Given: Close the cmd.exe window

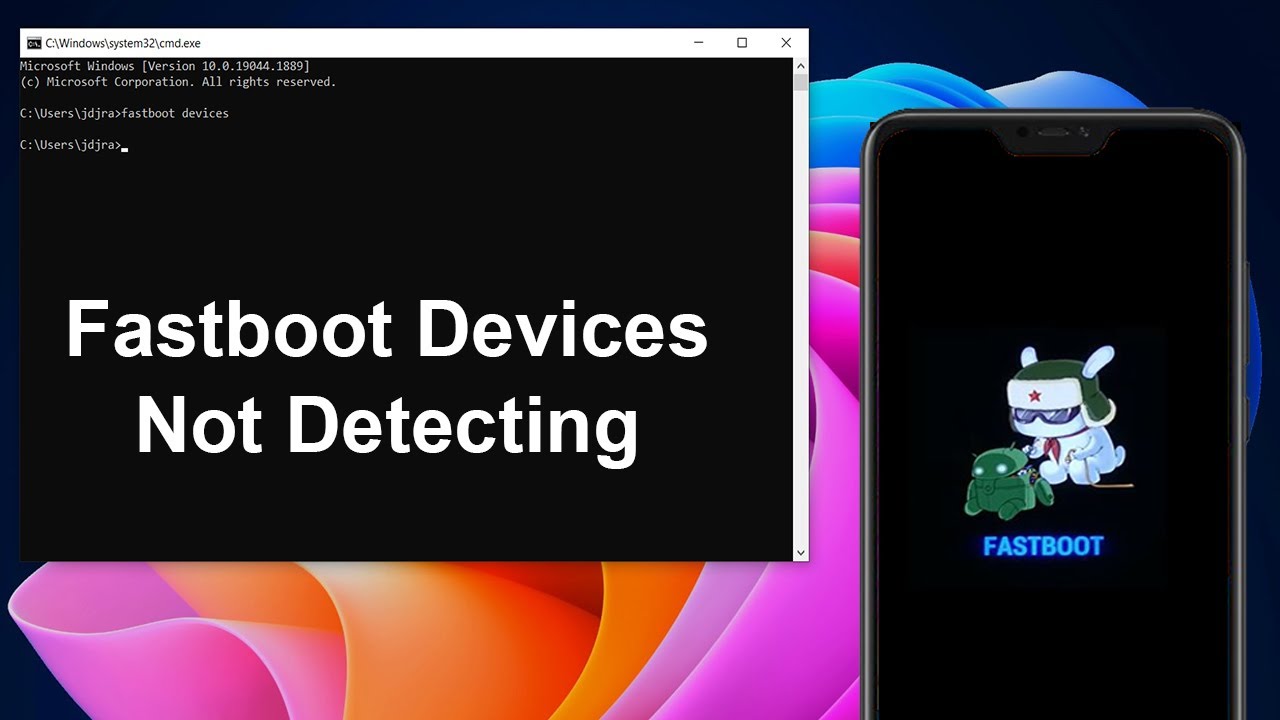Looking at the screenshot, I should [786, 43].
